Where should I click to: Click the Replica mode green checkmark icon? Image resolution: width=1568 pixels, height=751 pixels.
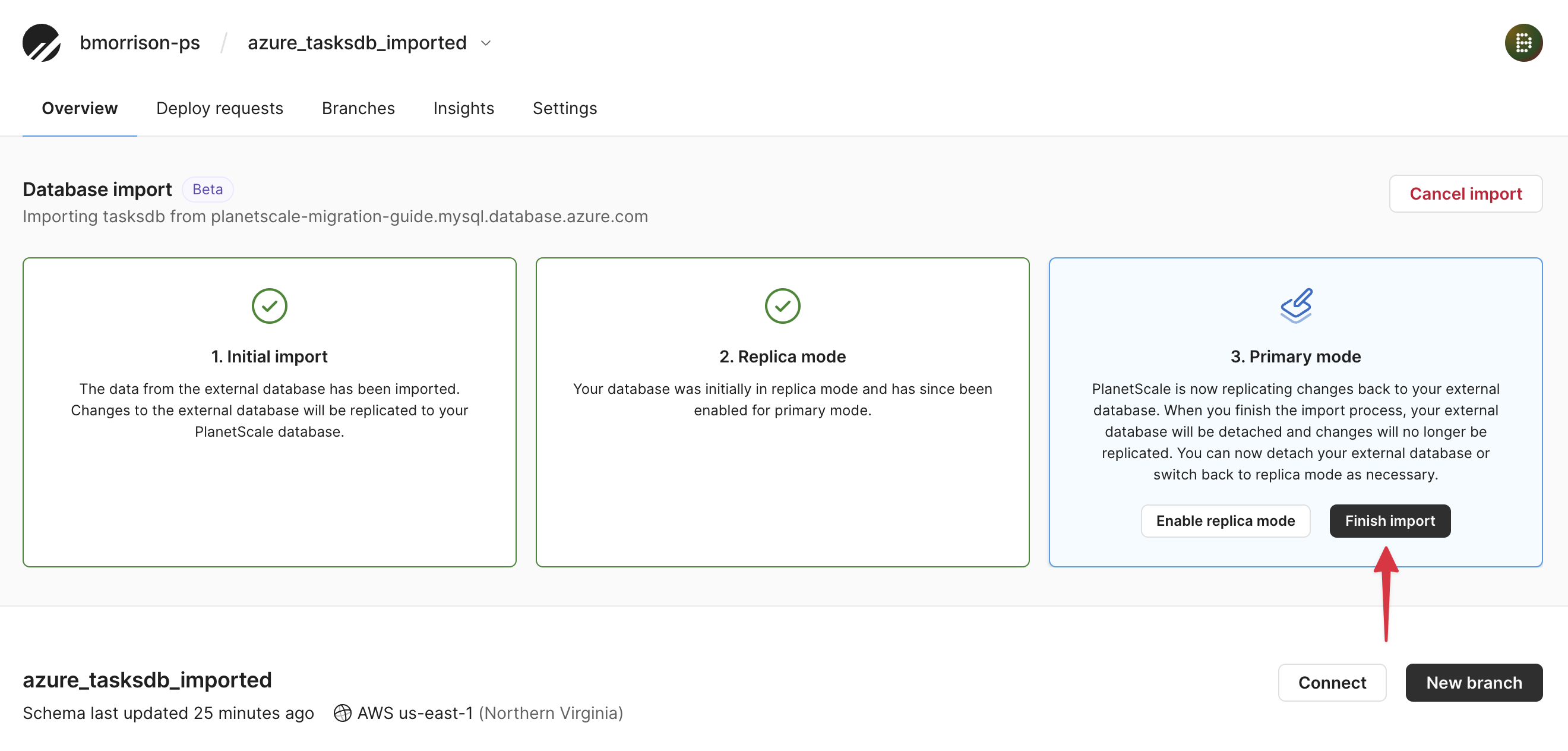point(782,306)
